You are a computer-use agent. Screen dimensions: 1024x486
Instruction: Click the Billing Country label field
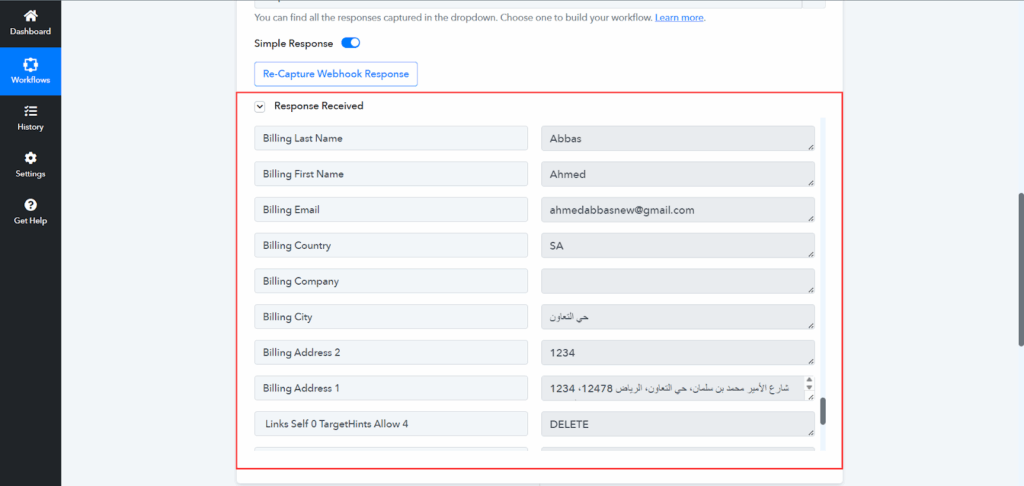click(391, 246)
